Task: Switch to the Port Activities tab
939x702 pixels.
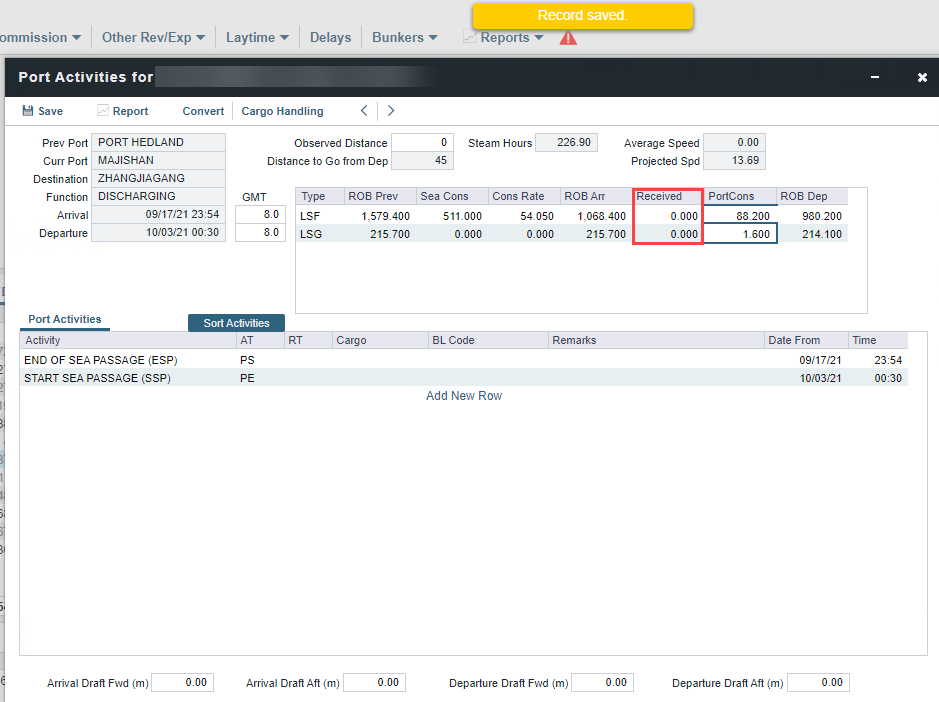Action: 65,320
